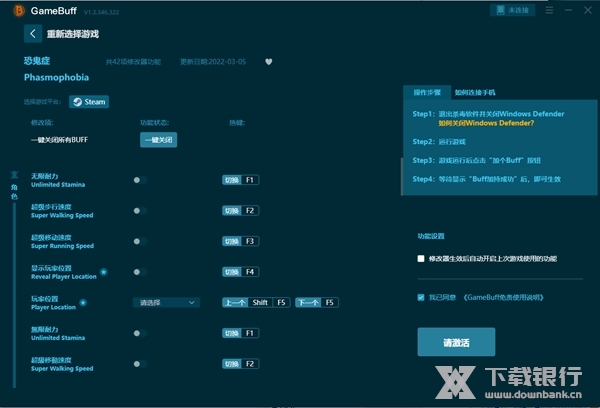Toggle the bottom Unlimited Stamina switch

[x=140, y=333]
